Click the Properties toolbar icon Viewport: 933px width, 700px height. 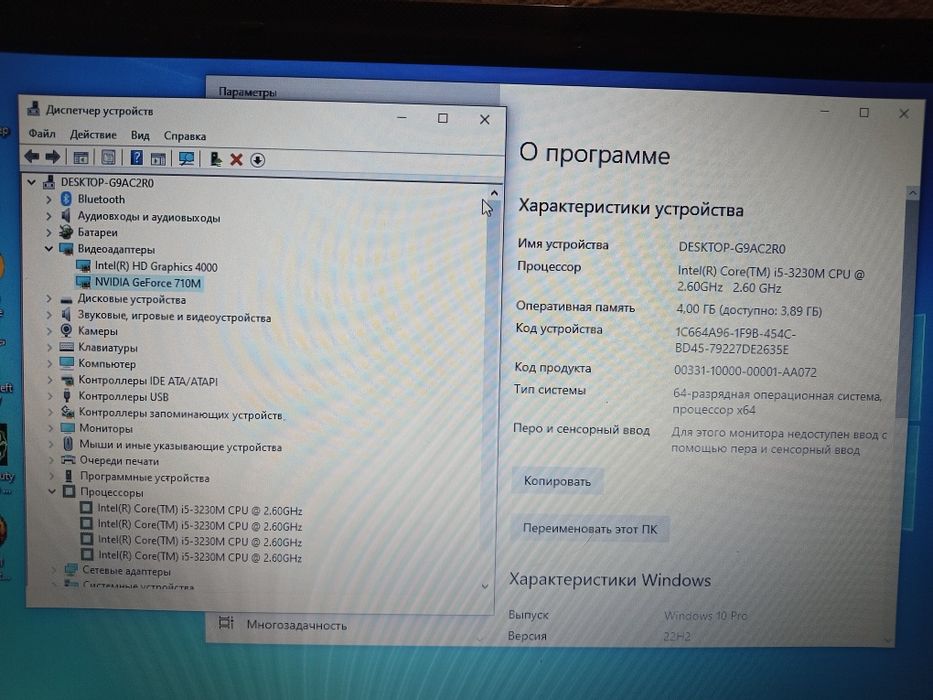108,158
